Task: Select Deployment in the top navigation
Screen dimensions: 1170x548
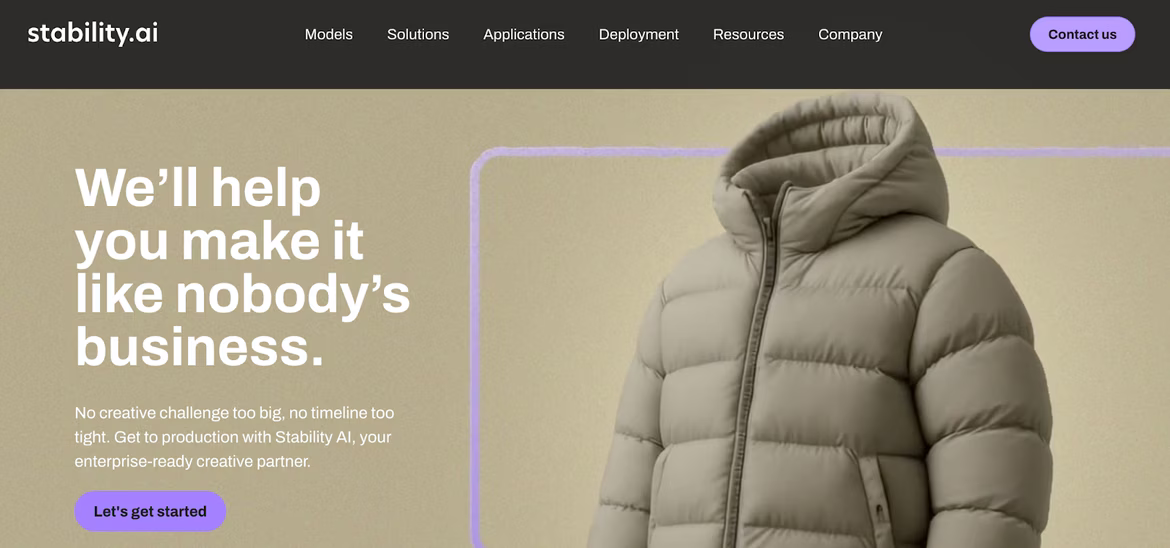Action: pos(639,34)
